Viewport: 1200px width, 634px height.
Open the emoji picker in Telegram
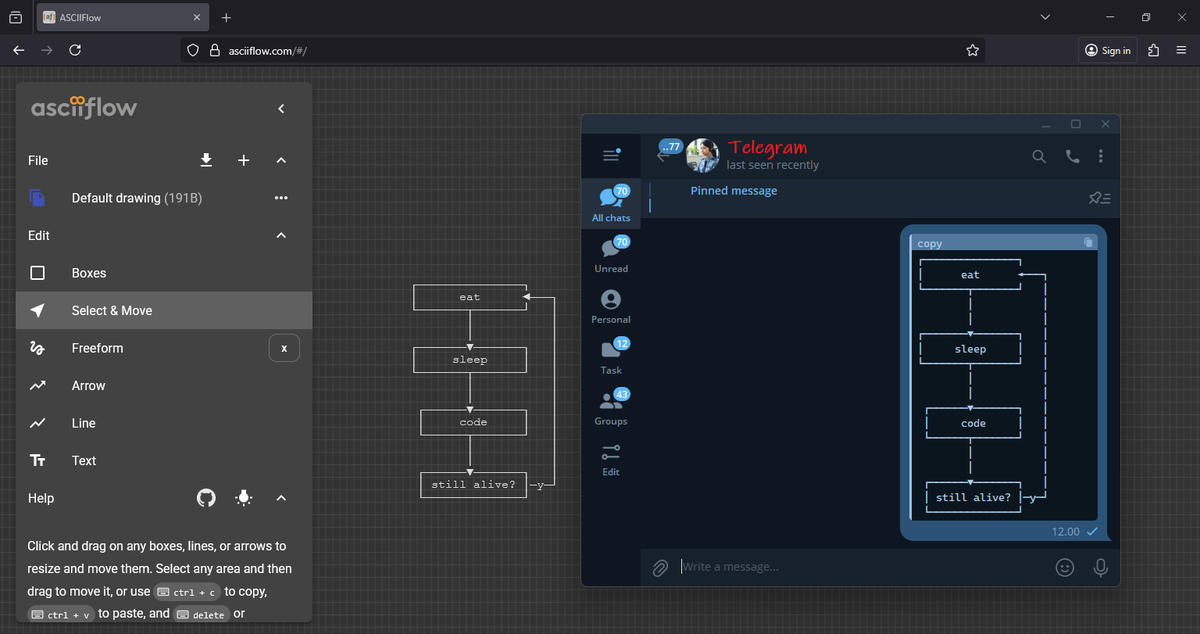[1065, 567]
